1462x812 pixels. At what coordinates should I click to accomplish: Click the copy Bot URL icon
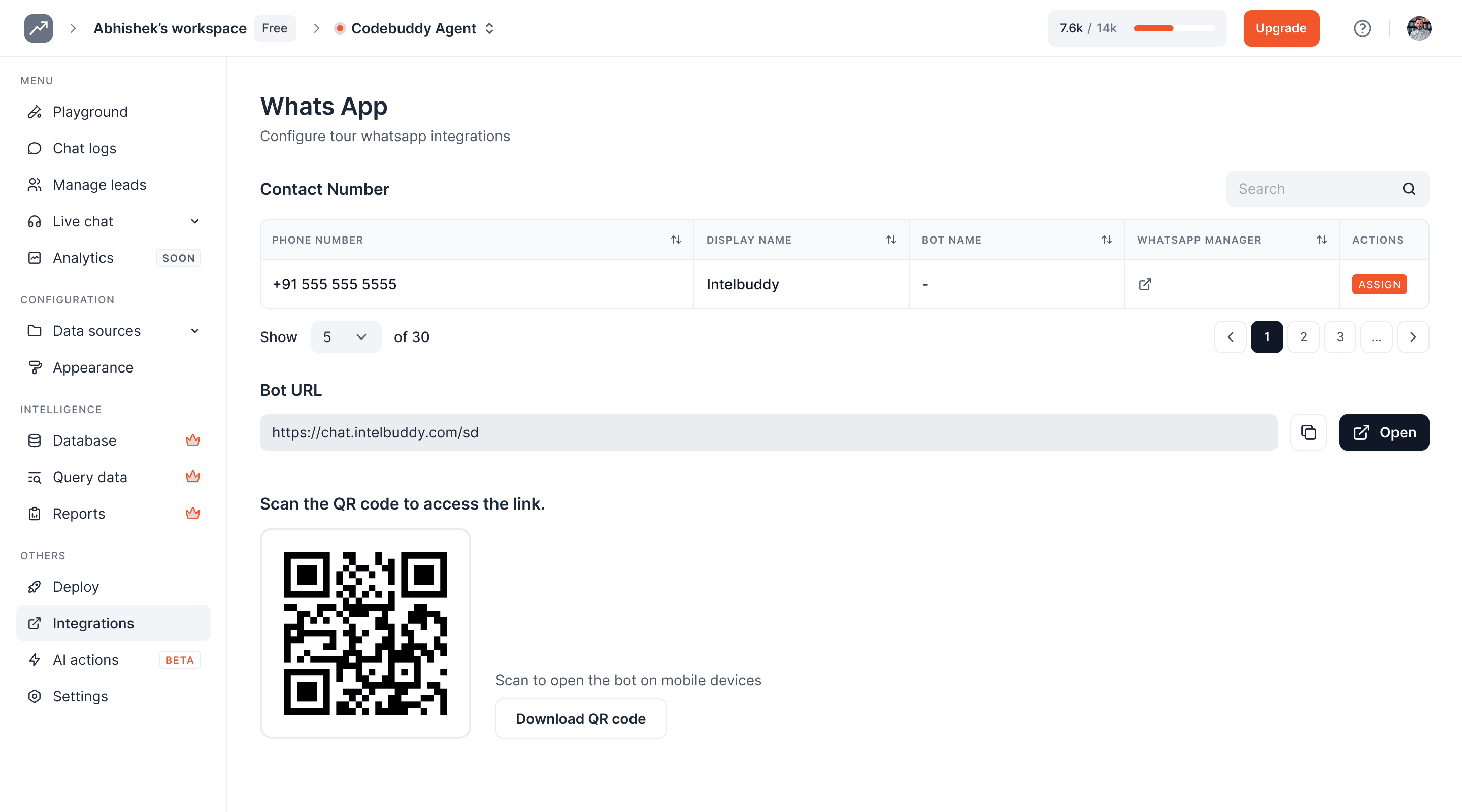[1308, 432]
